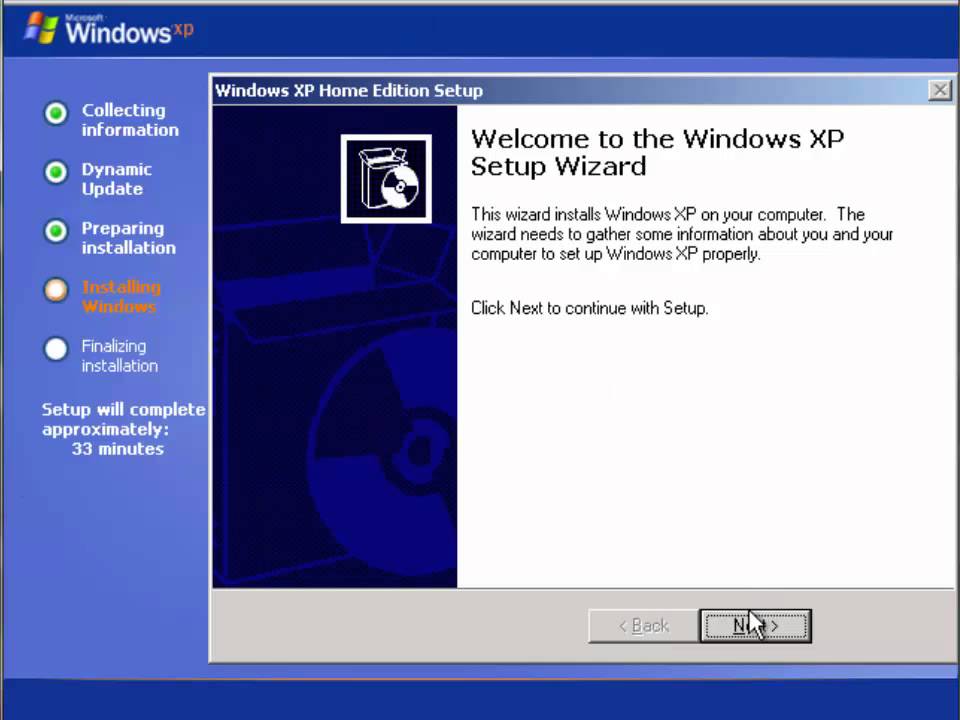The height and width of the screenshot is (720, 960).
Task: Click the white Finalizing installation step indicator
Action: coord(56,349)
